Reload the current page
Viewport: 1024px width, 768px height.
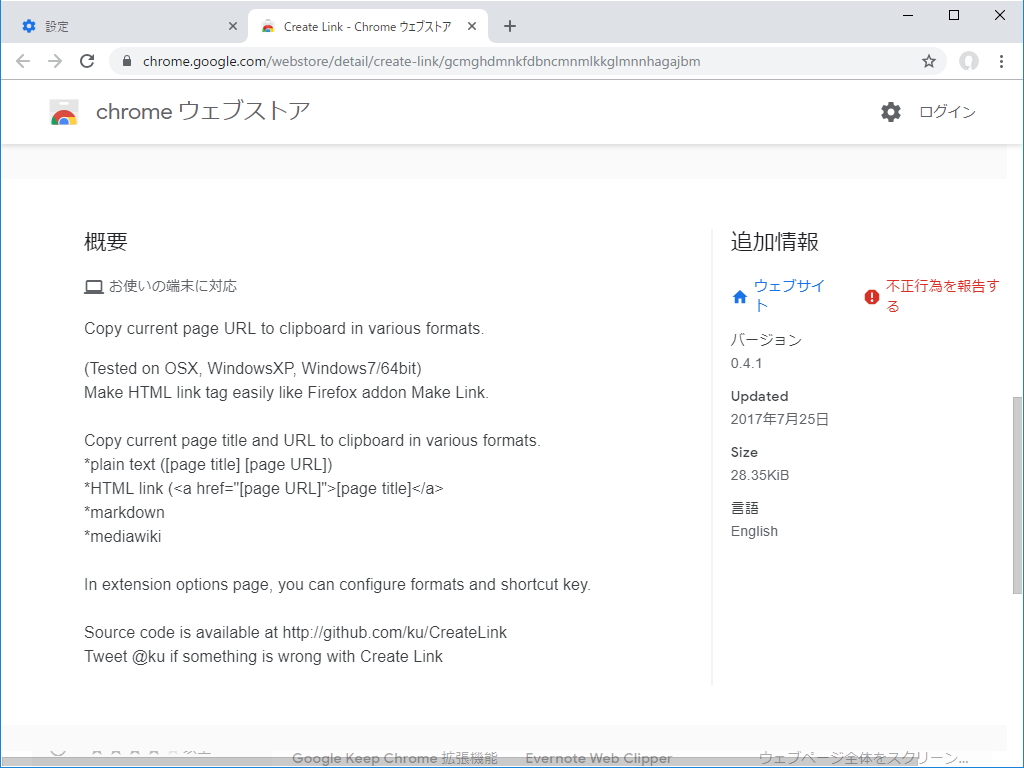(x=87, y=61)
